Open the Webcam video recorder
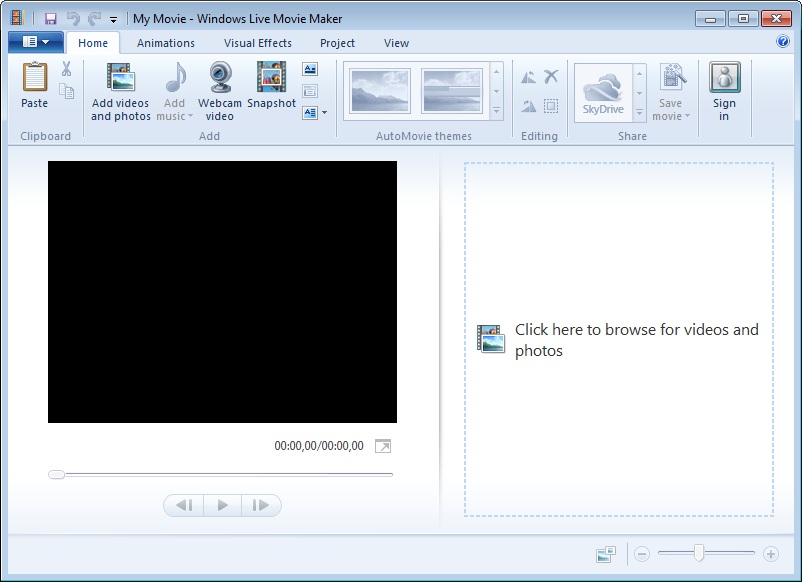This screenshot has width=802, height=582. coord(220,80)
